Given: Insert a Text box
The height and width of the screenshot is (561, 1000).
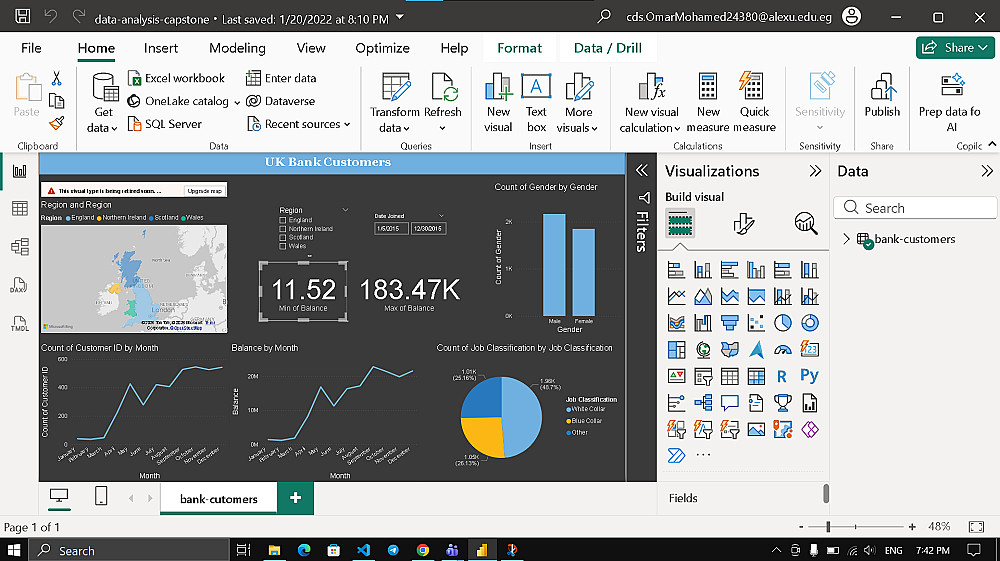Looking at the screenshot, I should 536,103.
